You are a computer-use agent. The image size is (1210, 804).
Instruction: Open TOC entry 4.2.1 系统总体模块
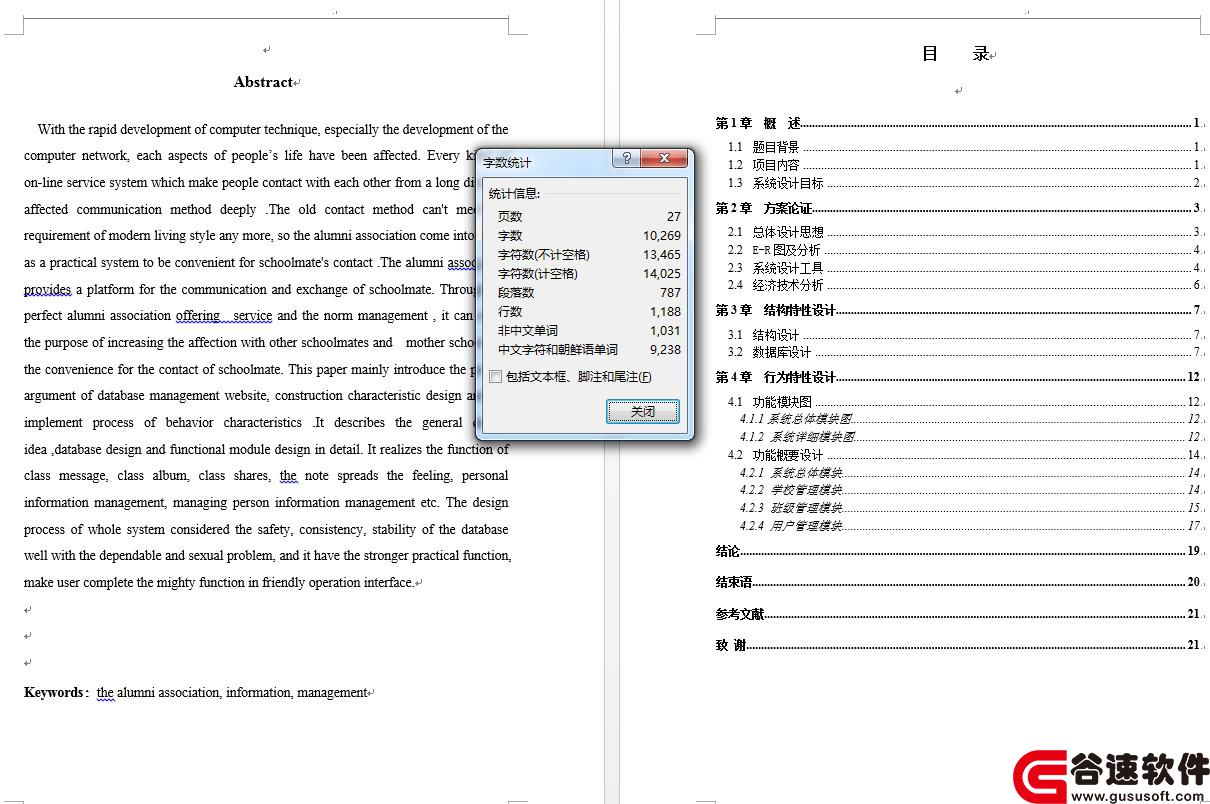point(970,473)
